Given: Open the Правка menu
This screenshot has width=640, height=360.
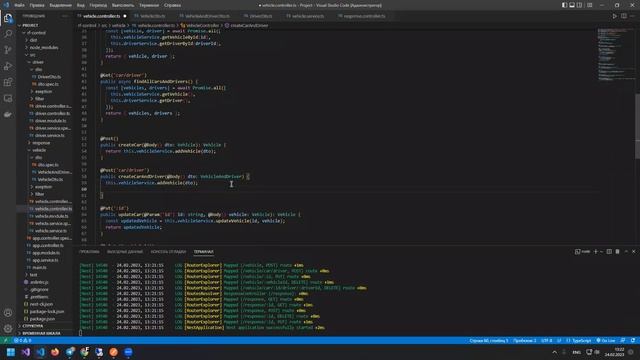Looking at the screenshot, I should pos(37,5).
